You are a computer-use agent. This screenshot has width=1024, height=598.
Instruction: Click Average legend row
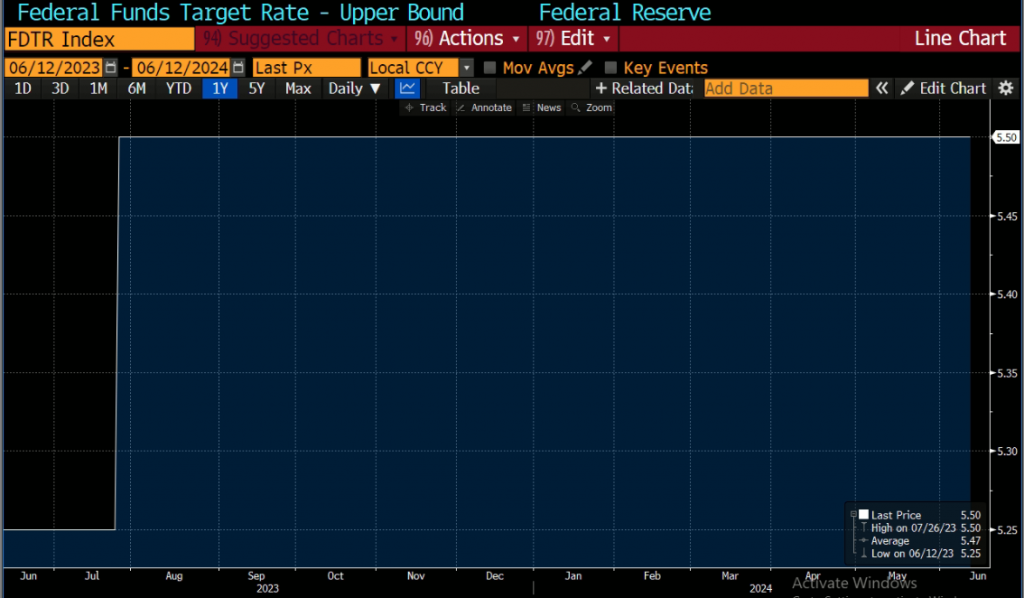pos(921,541)
